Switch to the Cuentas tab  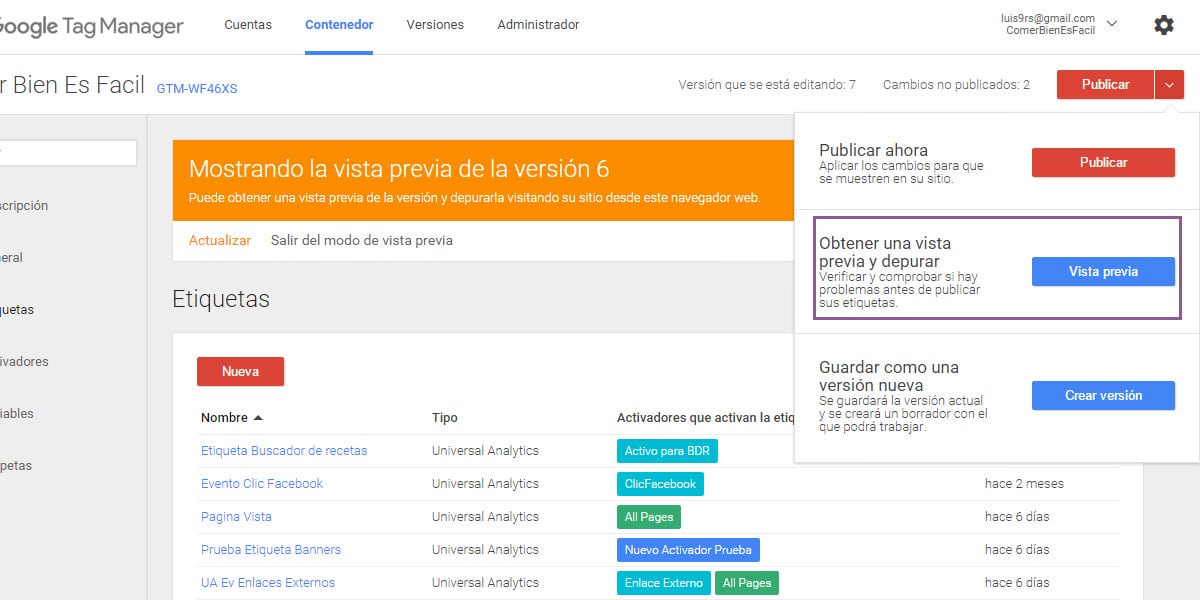tap(248, 25)
